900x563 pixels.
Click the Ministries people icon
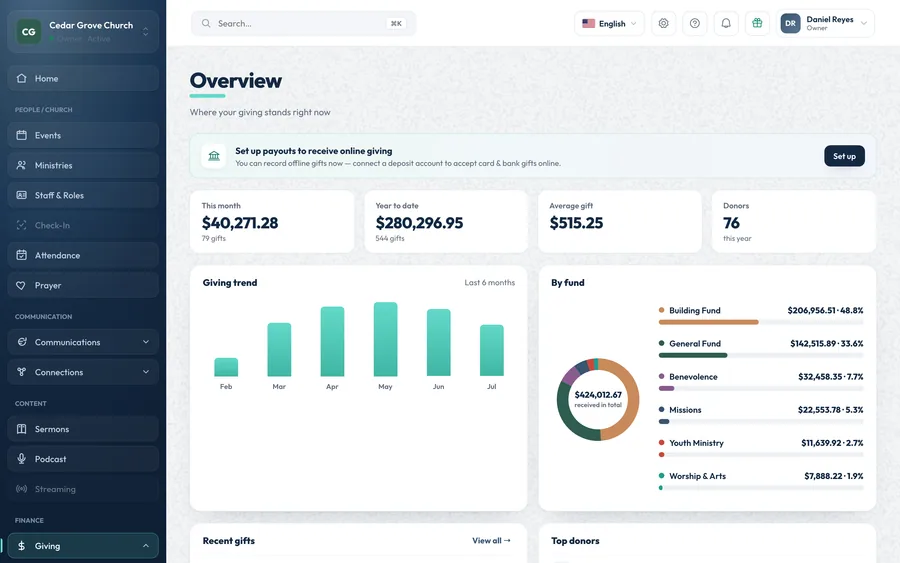pyautogui.click(x=21, y=165)
